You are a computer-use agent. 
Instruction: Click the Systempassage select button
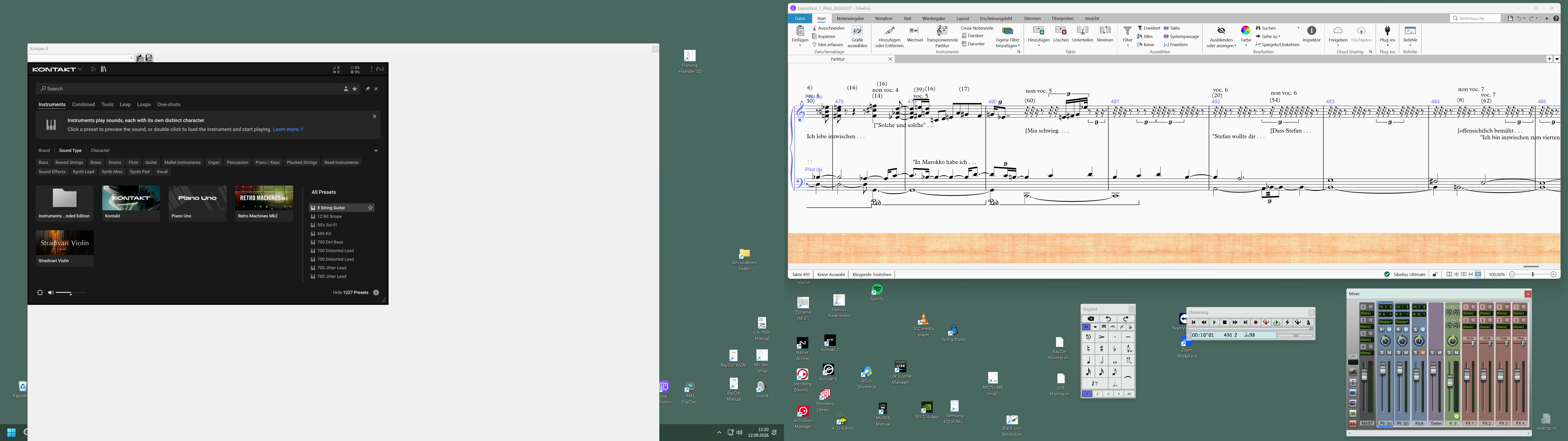(x=1182, y=37)
